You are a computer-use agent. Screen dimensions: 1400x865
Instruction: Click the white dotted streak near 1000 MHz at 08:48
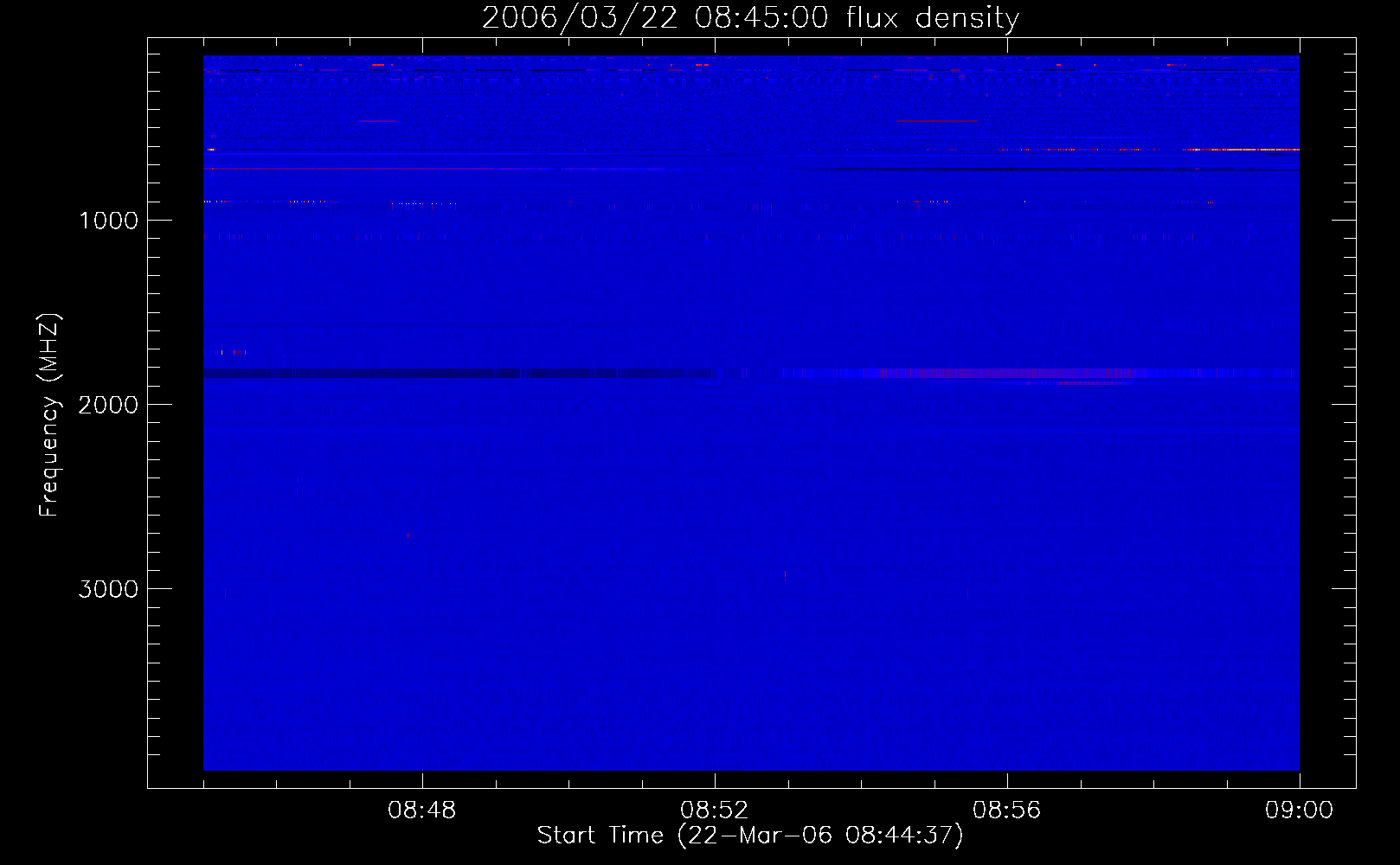pyautogui.click(x=422, y=204)
